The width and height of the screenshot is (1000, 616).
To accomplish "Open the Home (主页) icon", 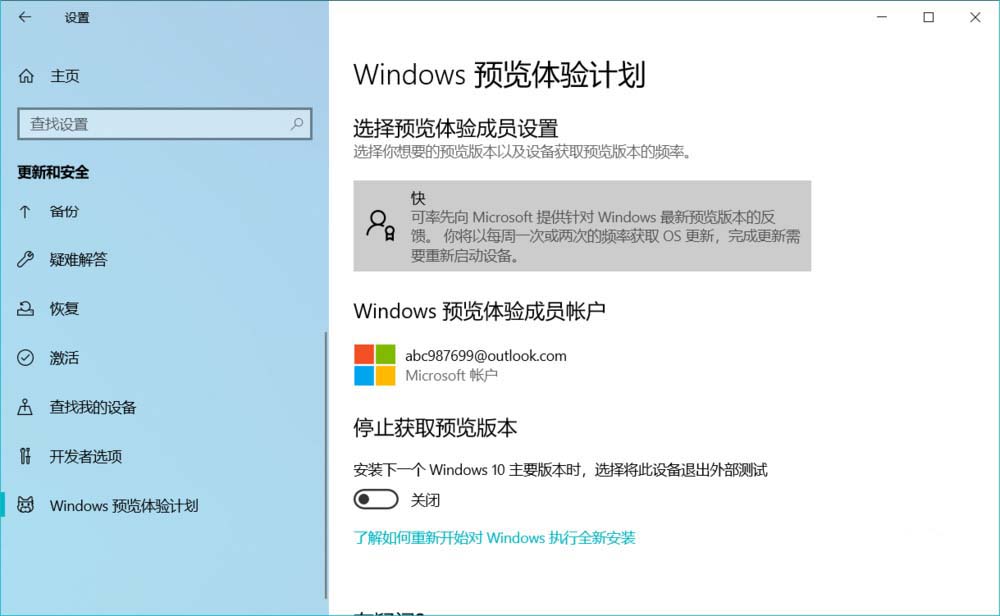I will (x=26, y=76).
